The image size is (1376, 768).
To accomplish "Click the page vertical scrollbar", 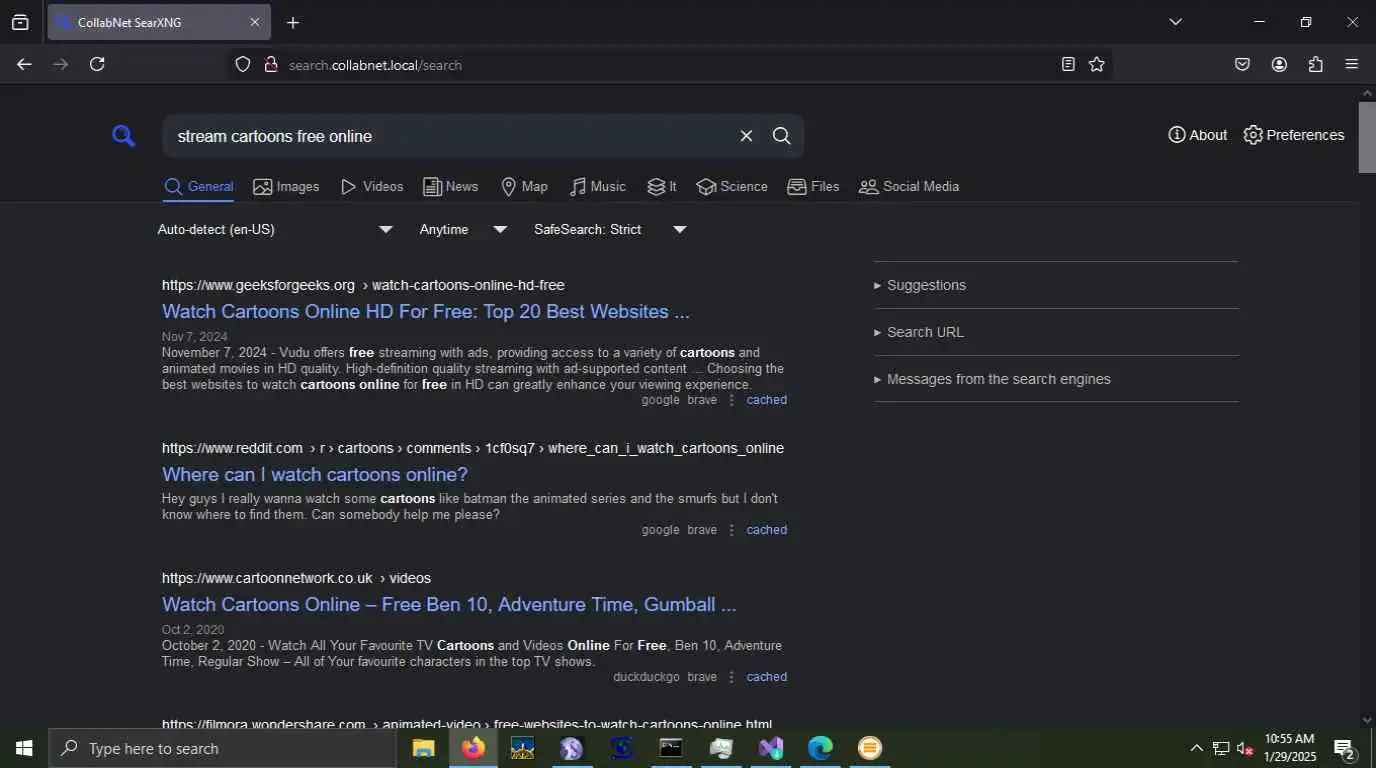I will click(1367, 136).
